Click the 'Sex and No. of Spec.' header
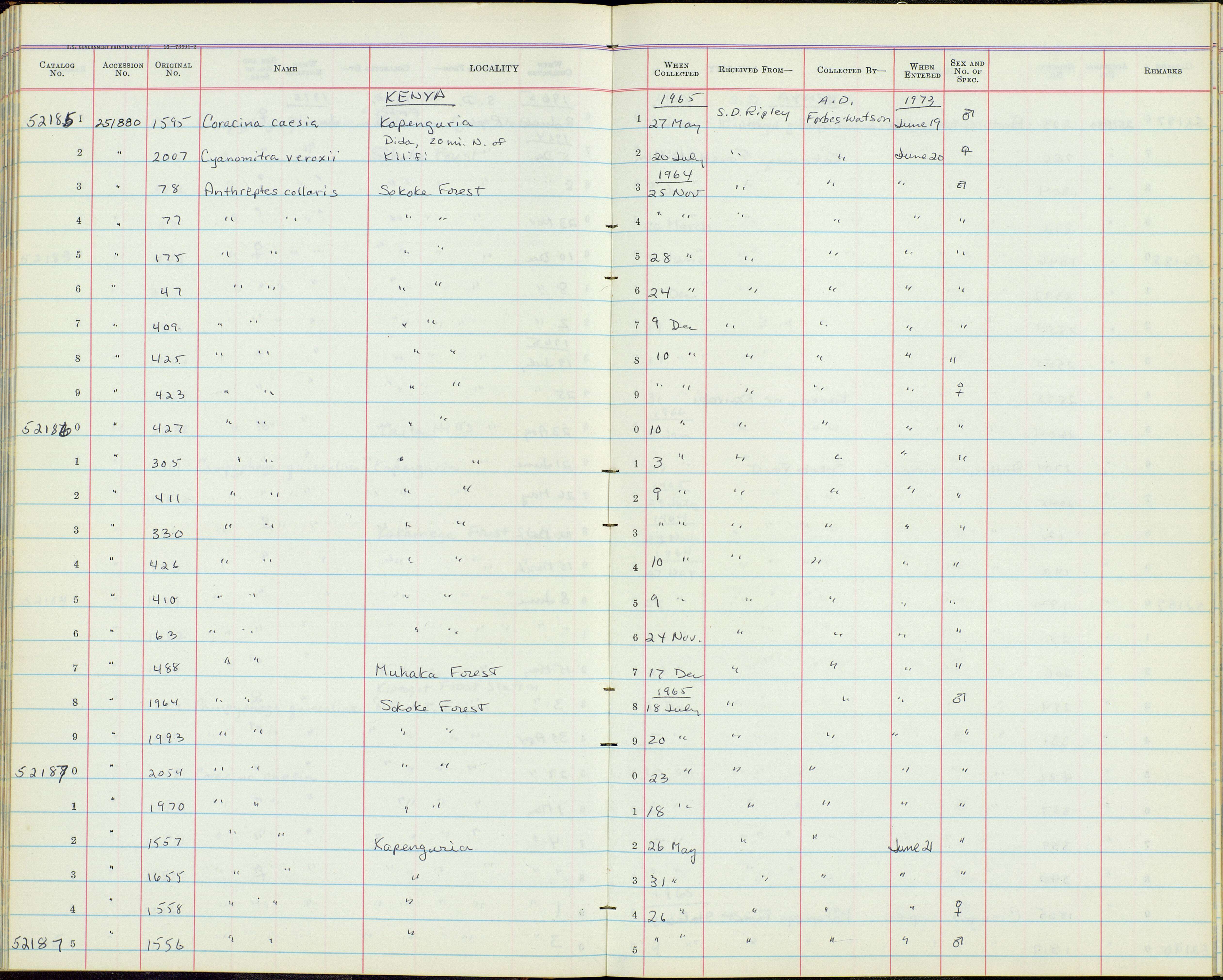This screenshot has height=980, width=1223. pyautogui.click(x=967, y=72)
